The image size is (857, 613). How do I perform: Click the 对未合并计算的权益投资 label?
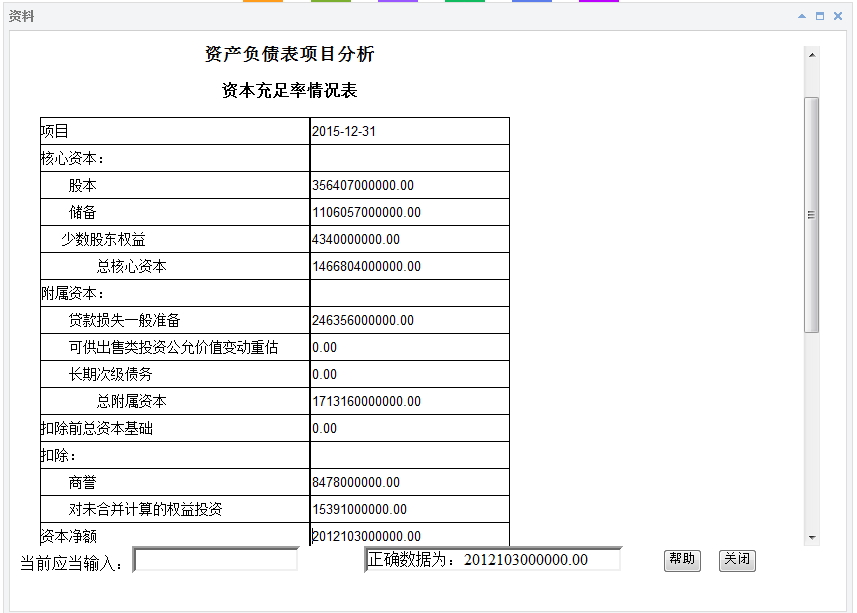(145, 509)
